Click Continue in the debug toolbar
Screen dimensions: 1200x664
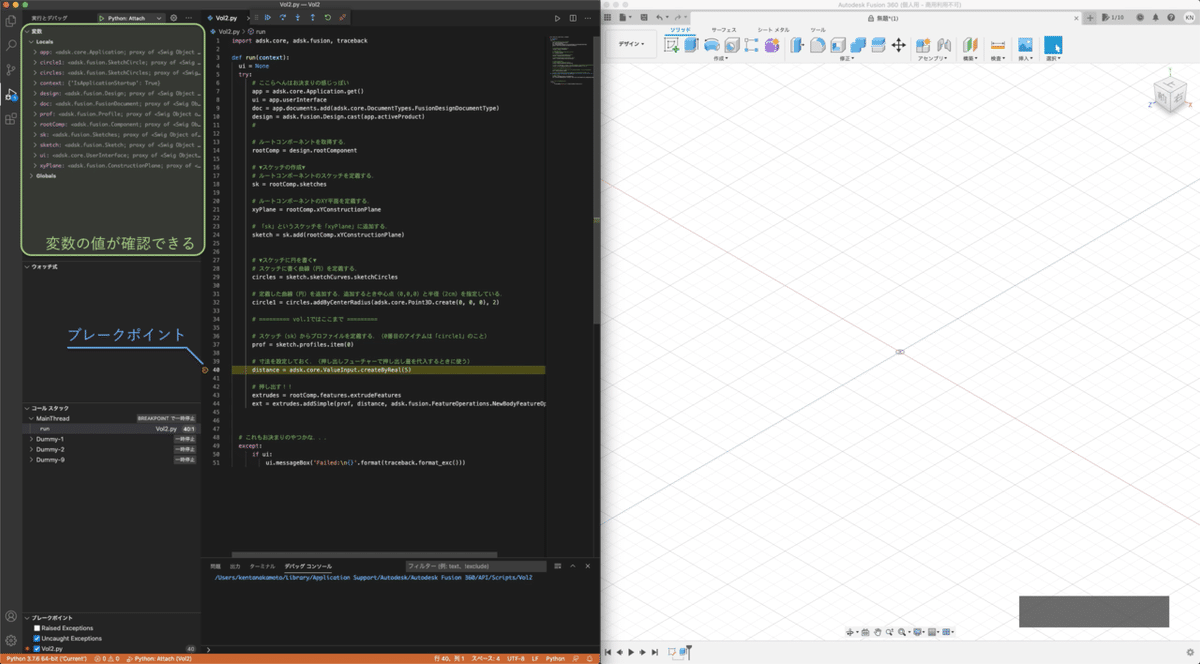click(x=268, y=18)
